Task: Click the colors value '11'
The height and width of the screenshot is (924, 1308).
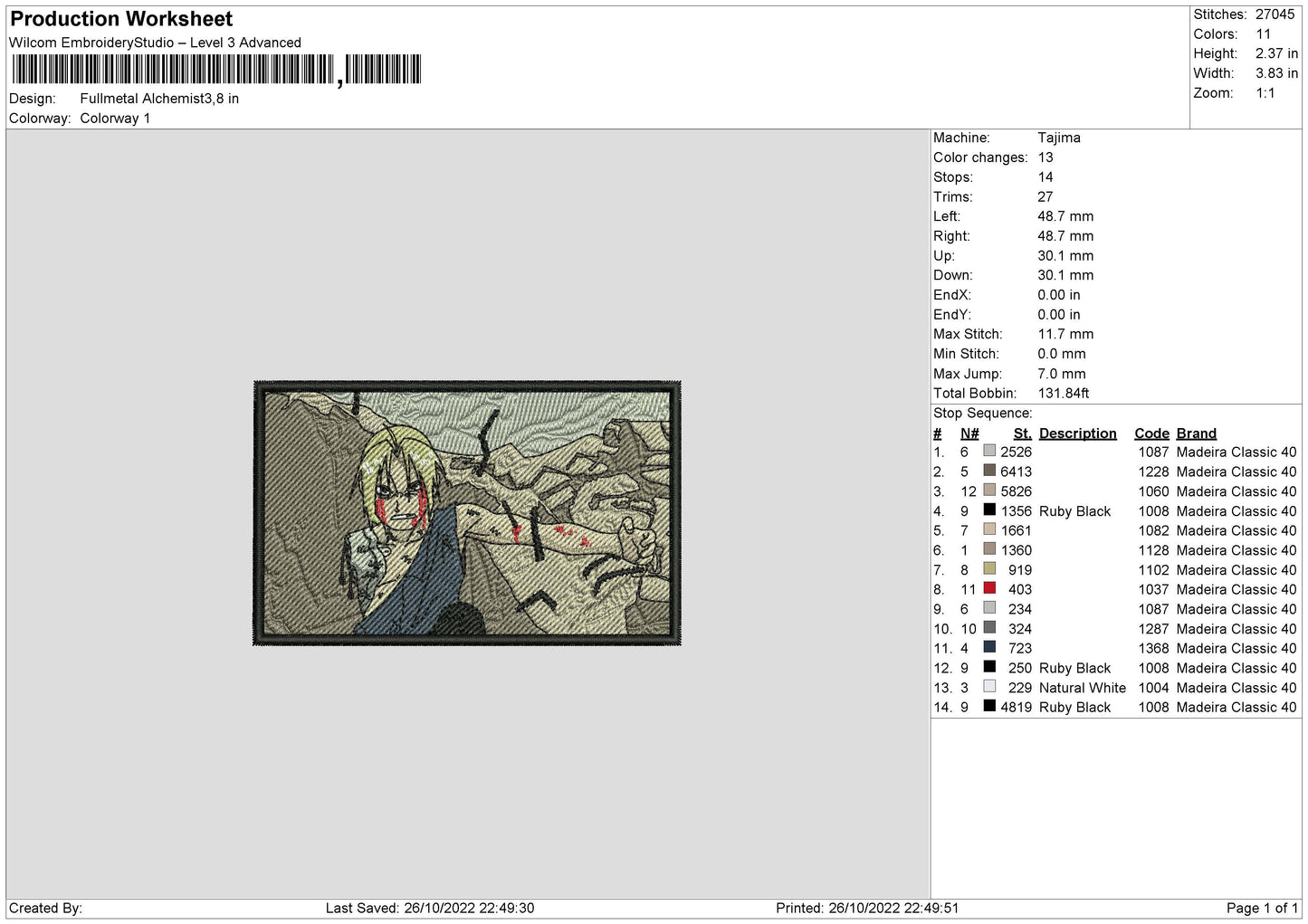Action: coord(1263,34)
